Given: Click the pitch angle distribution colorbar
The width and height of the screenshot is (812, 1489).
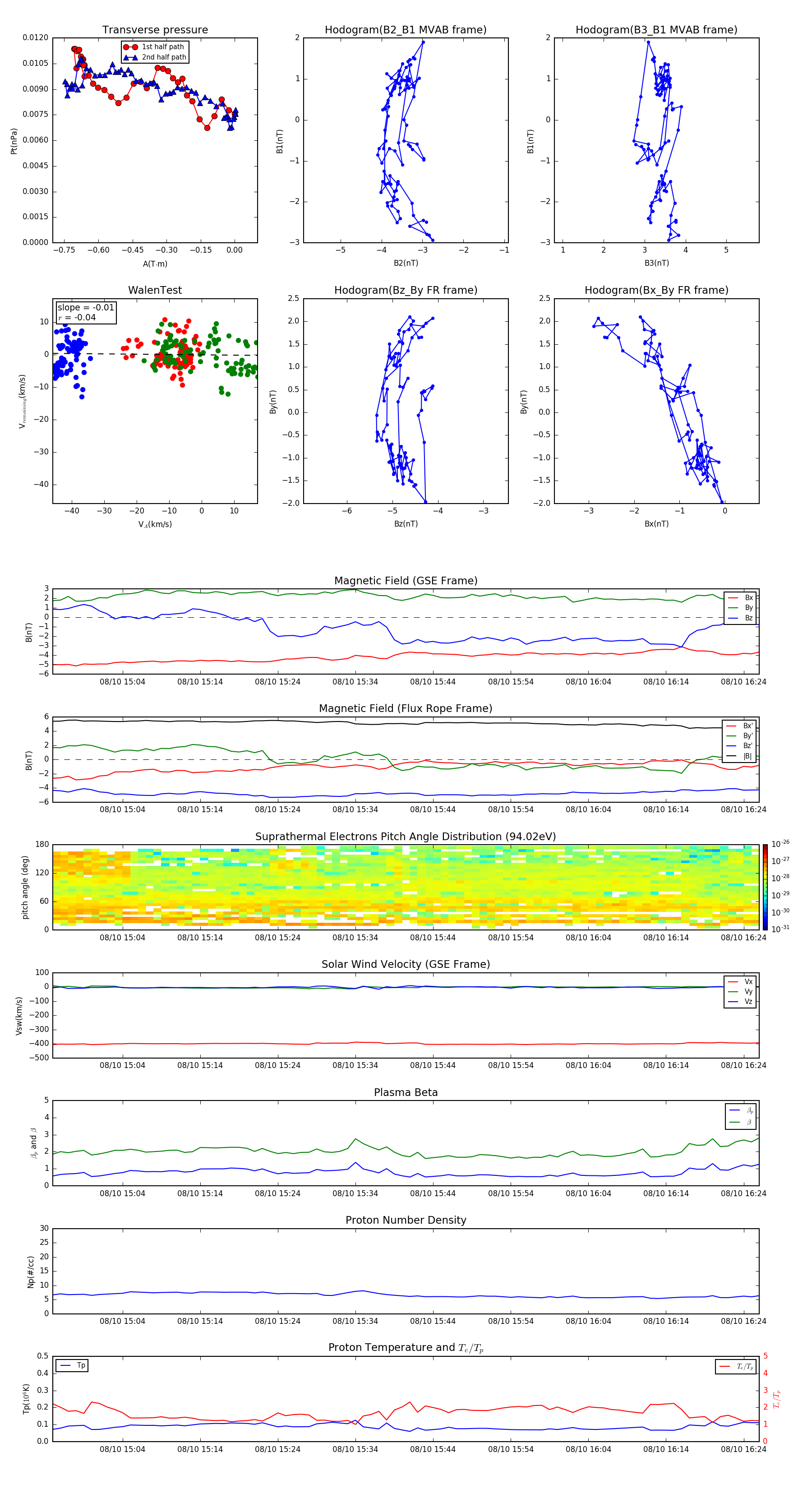Looking at the screenshot, I should coord(765,887).
